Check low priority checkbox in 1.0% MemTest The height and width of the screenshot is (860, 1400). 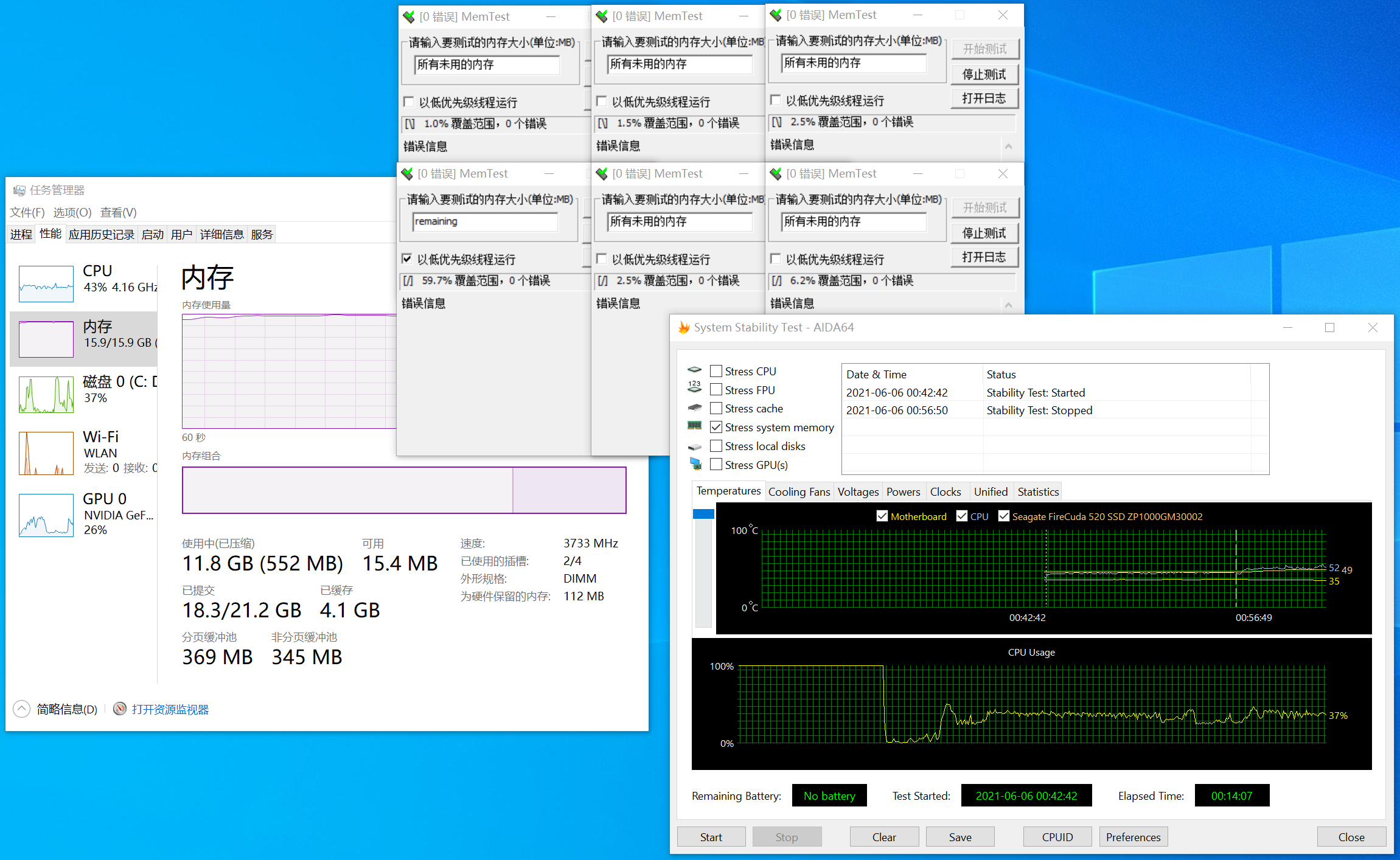409,102
